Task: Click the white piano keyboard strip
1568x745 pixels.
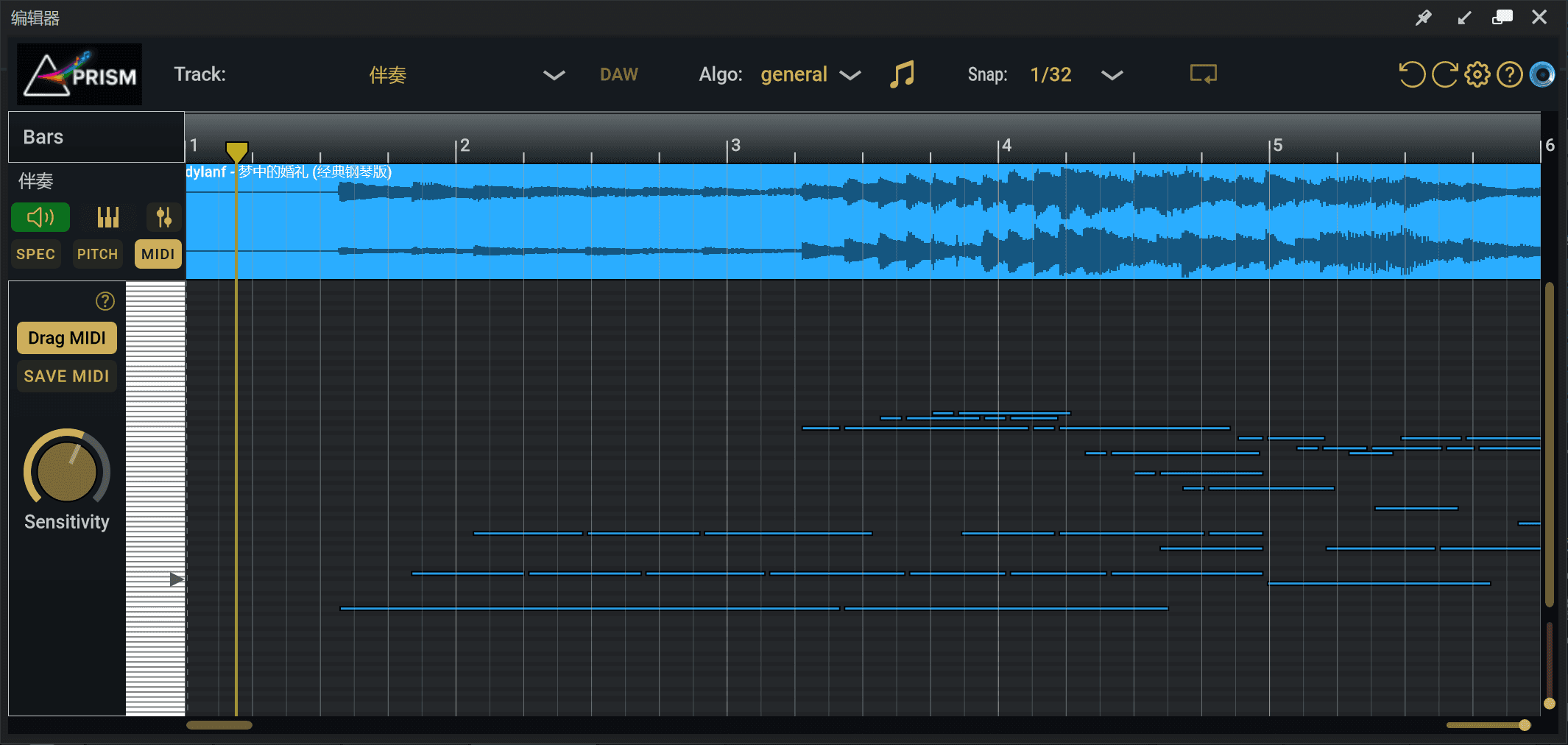Action: coord(155,498)
